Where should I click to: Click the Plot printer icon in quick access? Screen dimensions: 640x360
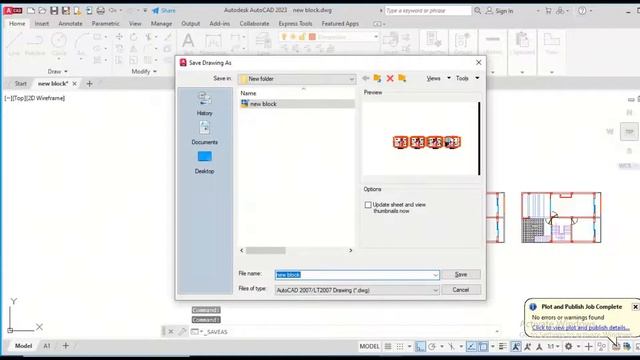coord(100,11)
